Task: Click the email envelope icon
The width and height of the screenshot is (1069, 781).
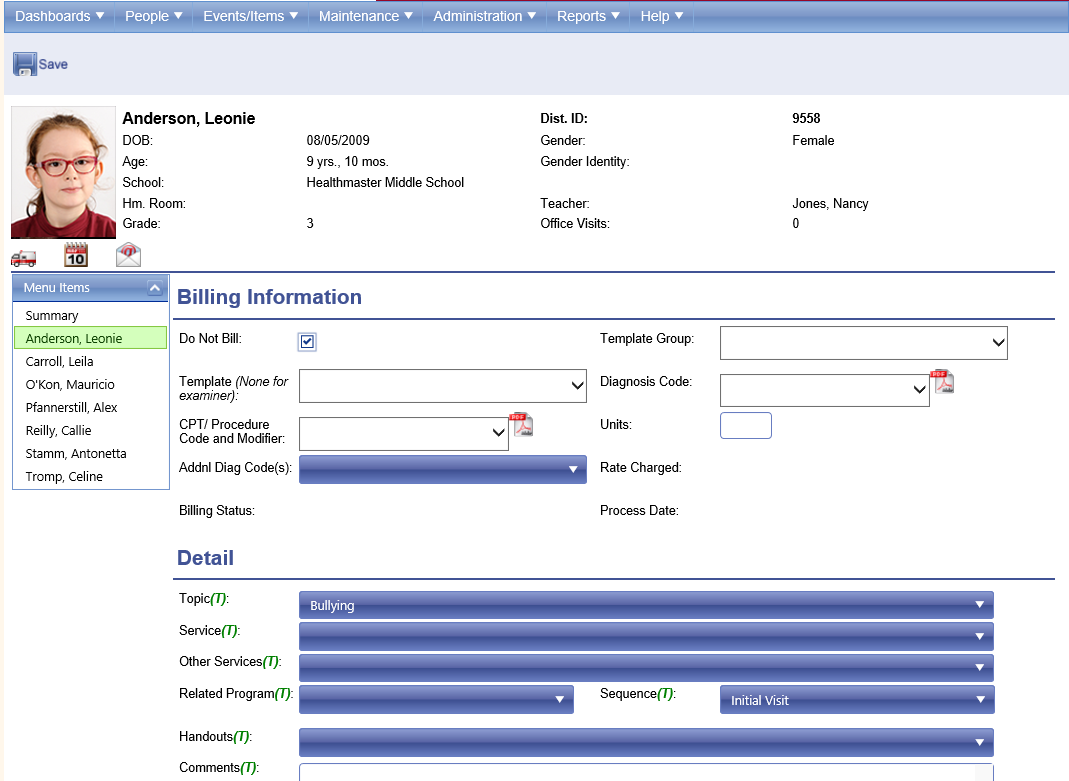Action: tap(128, 255)
